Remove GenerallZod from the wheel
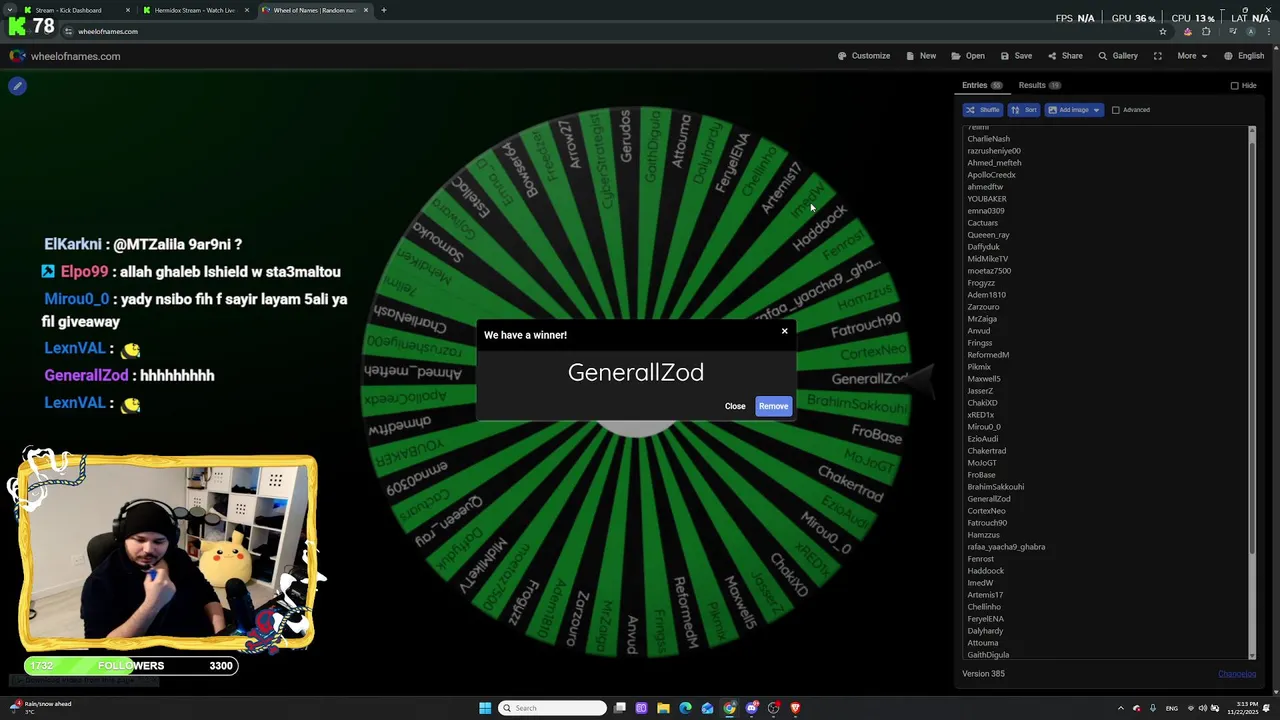Viewport: 1280px width, 720px height. 773,406
